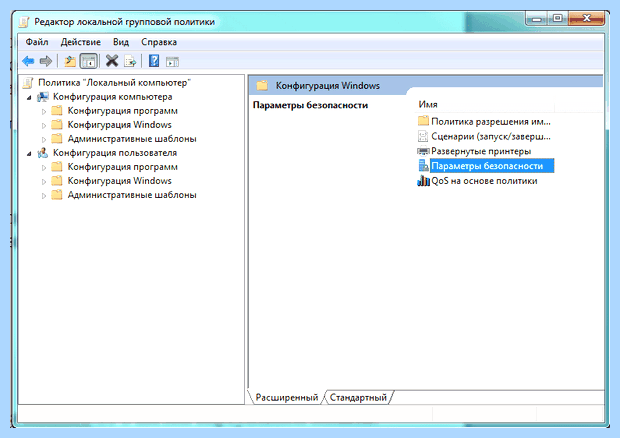Click the Export list toolbar icon

tap(130, 61)
